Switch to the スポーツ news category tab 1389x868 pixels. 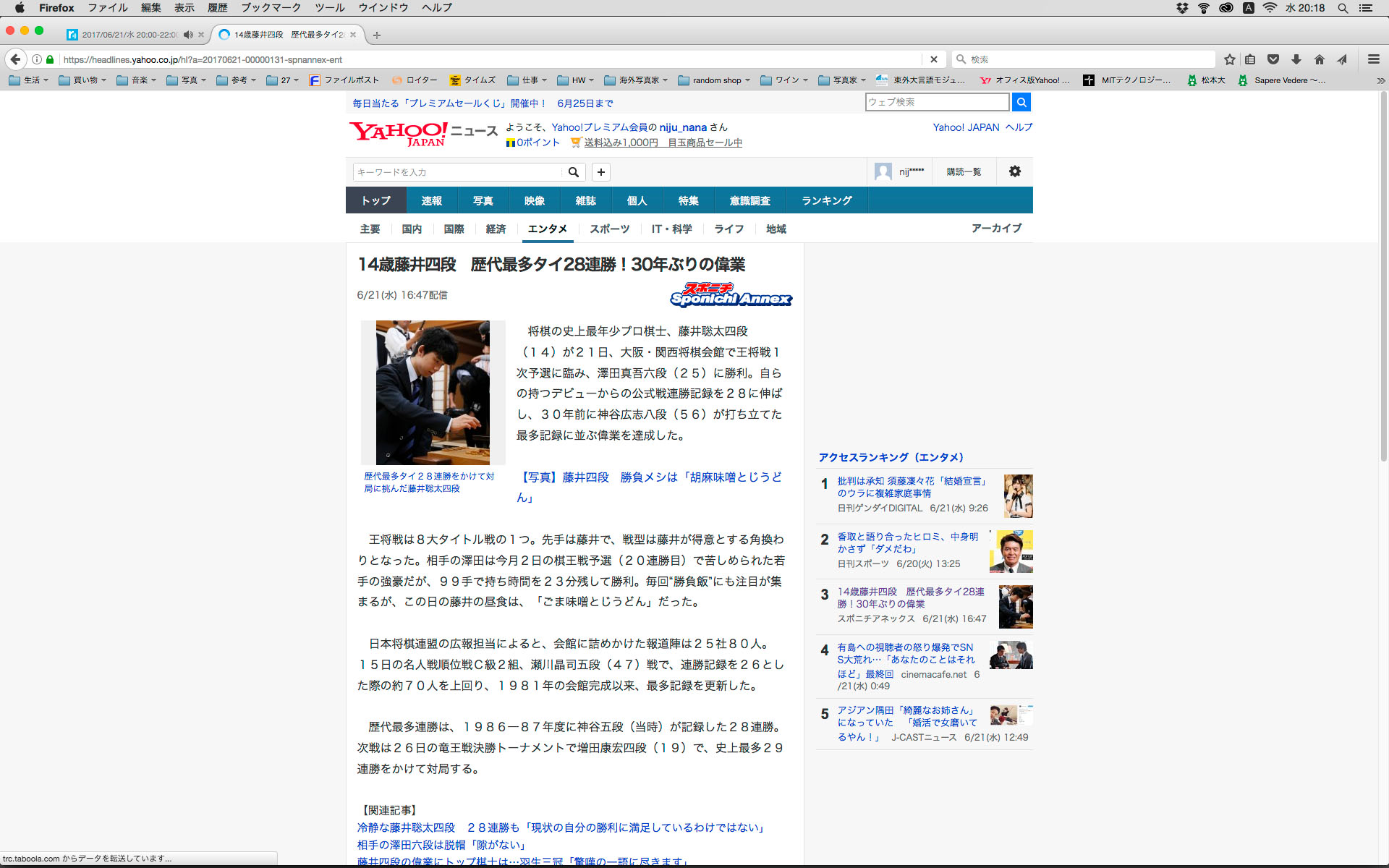tap(609, 229)
